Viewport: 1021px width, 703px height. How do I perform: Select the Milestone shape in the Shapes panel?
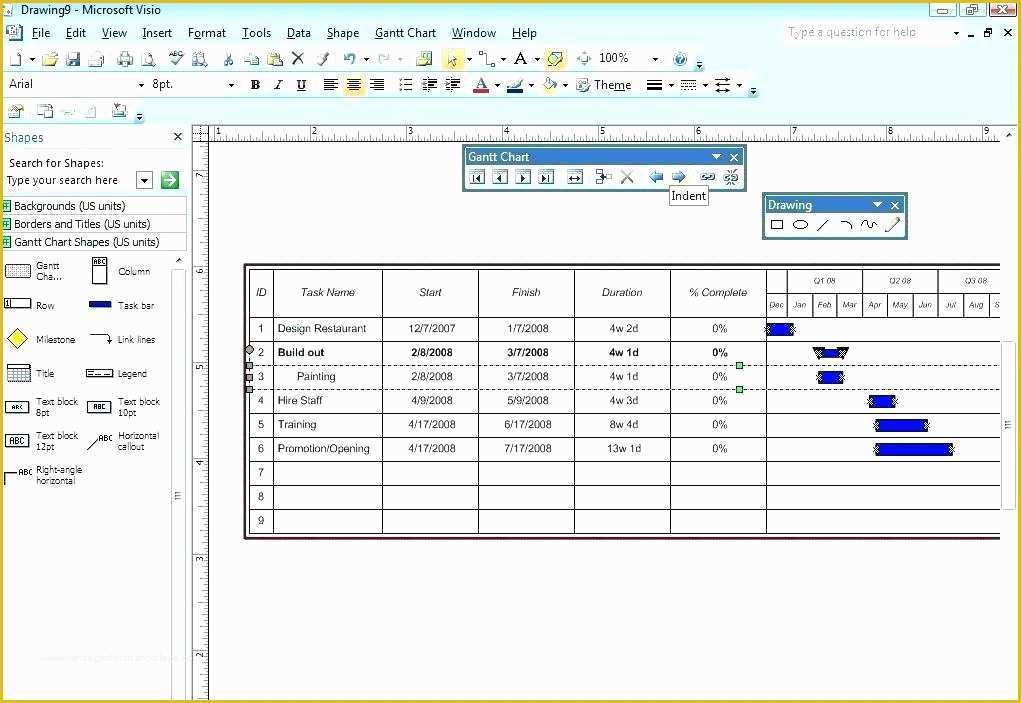click(17, 338)
